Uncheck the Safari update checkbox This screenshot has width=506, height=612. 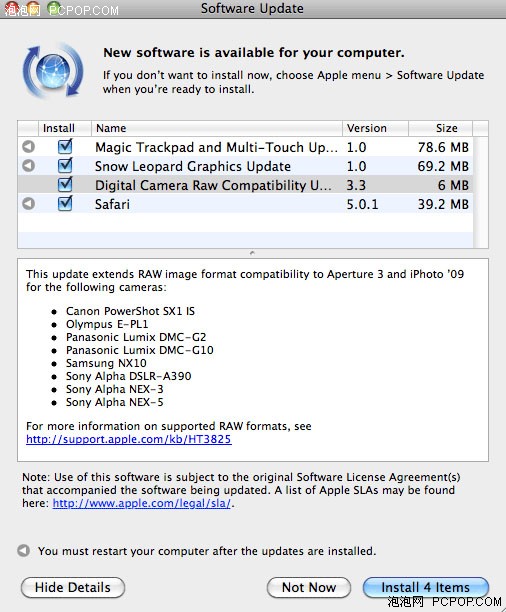65,203
